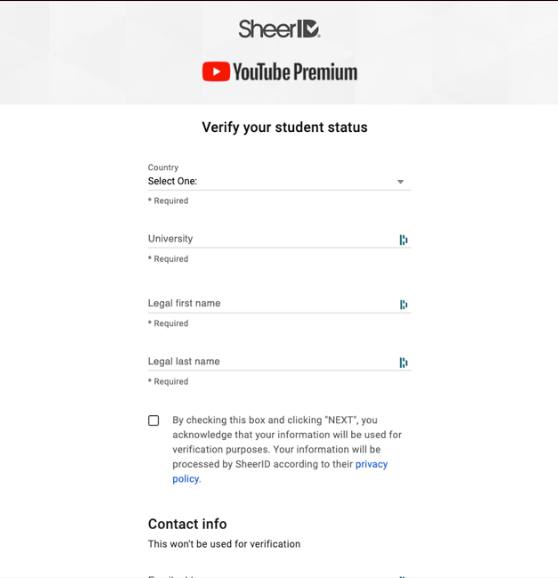The height and width of the screenshot is (578, 558).
Task: Expand the Country list using the arrow
Action: (x=400, y=181)
